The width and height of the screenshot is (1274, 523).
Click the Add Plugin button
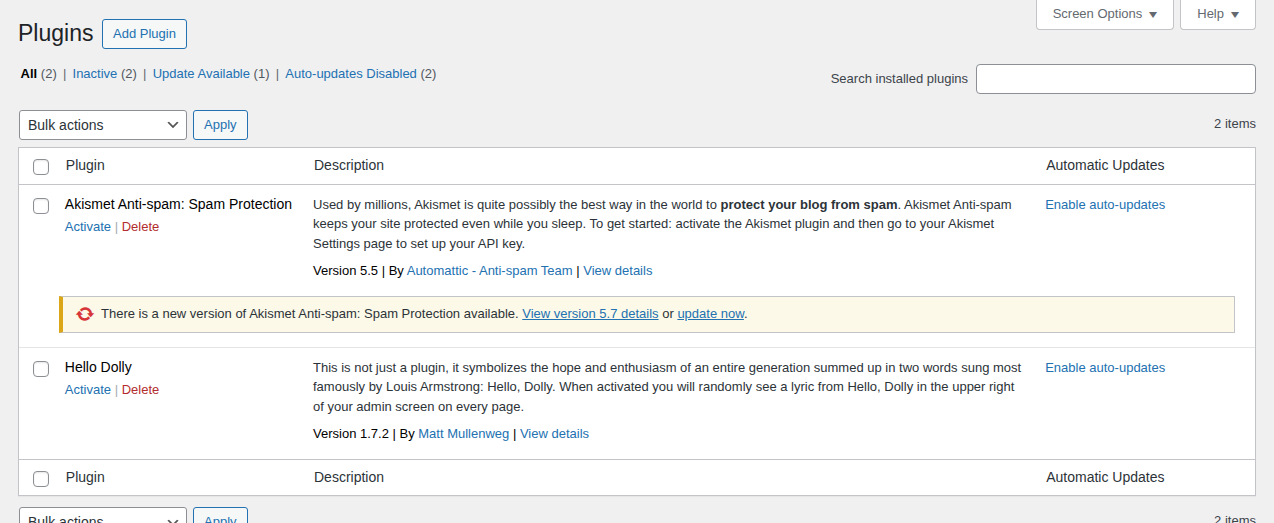pyautogui.click(x=144, y=34)
